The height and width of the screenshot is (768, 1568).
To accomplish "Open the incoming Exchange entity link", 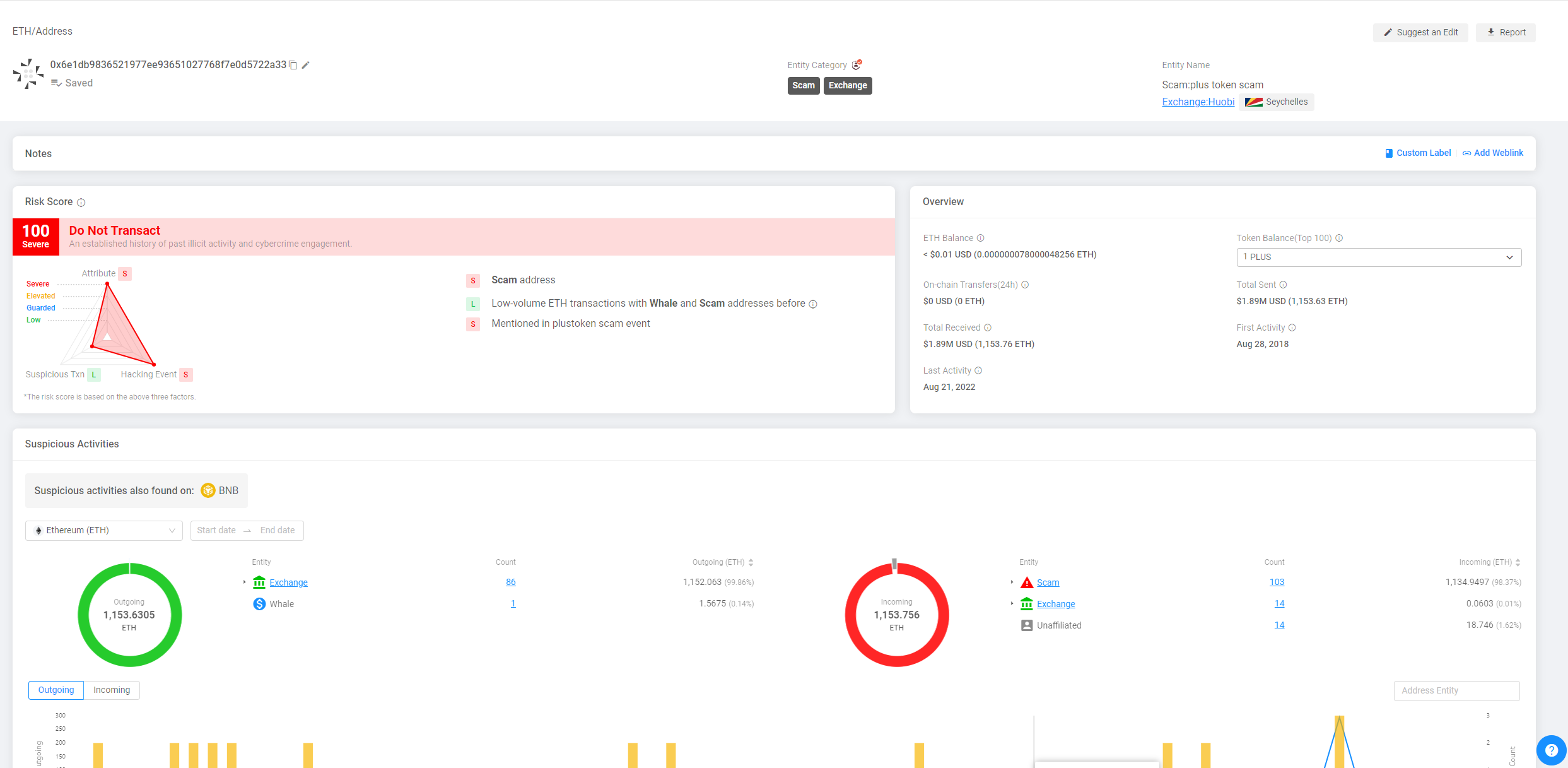I will (1056, 605).
